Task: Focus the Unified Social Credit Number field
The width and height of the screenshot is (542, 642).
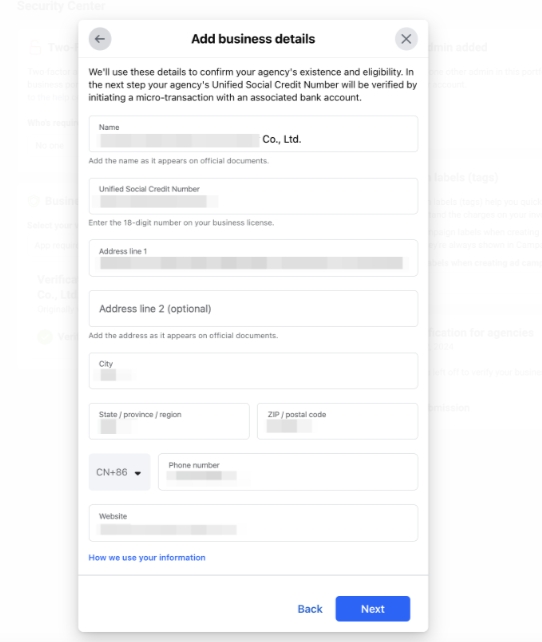Action: click(x=253, y=196)
